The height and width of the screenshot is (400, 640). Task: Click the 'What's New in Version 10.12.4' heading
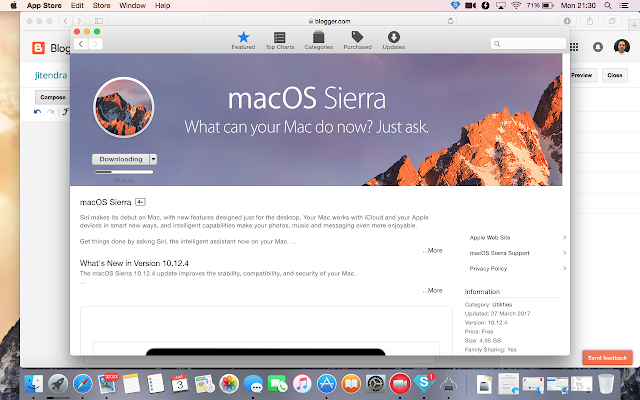(x=134, y=263)
